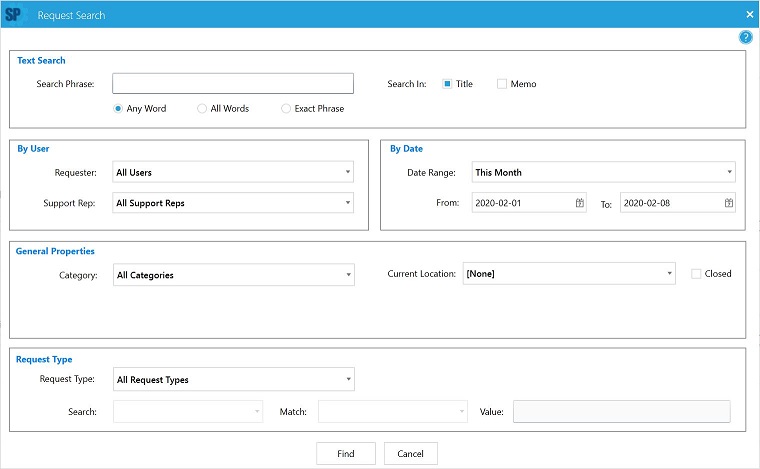Viewport: 760px width, 469px height.
Task: Enable the Memo search checkbox
Action: (502, 84)
